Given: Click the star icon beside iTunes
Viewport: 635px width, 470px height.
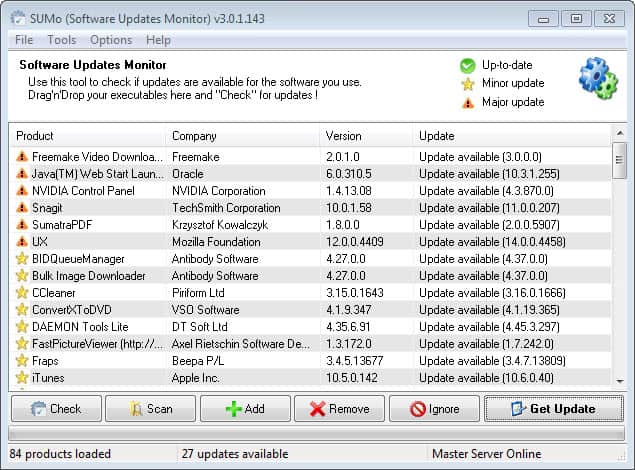Looking at the screenshot, I should click(x=22, y=377).
